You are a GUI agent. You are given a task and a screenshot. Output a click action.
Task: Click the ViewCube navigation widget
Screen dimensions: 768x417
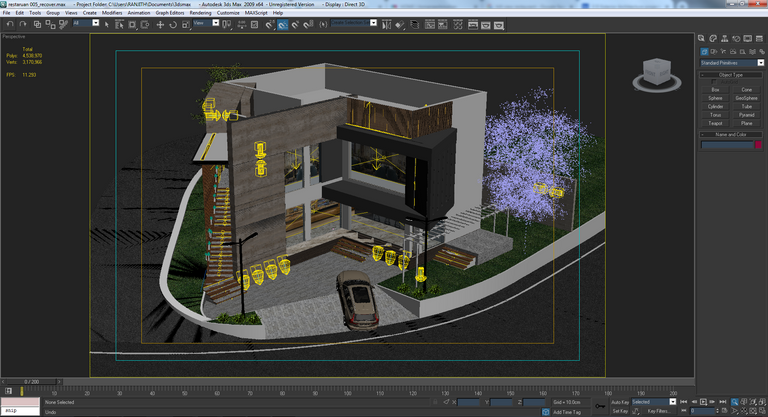coord(657,75)
